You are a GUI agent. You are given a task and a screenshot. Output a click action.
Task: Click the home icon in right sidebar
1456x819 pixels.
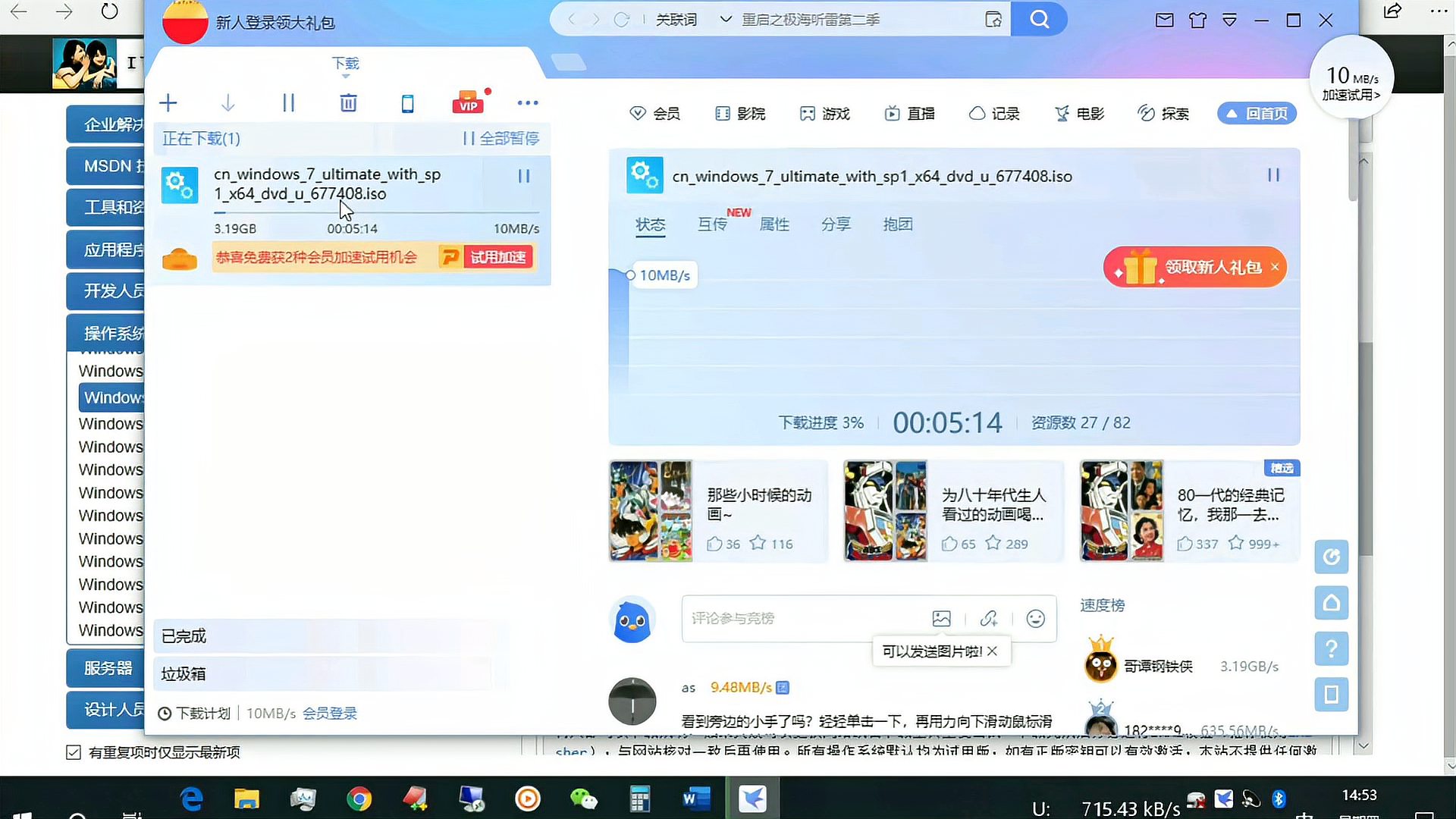point(1332,604)
